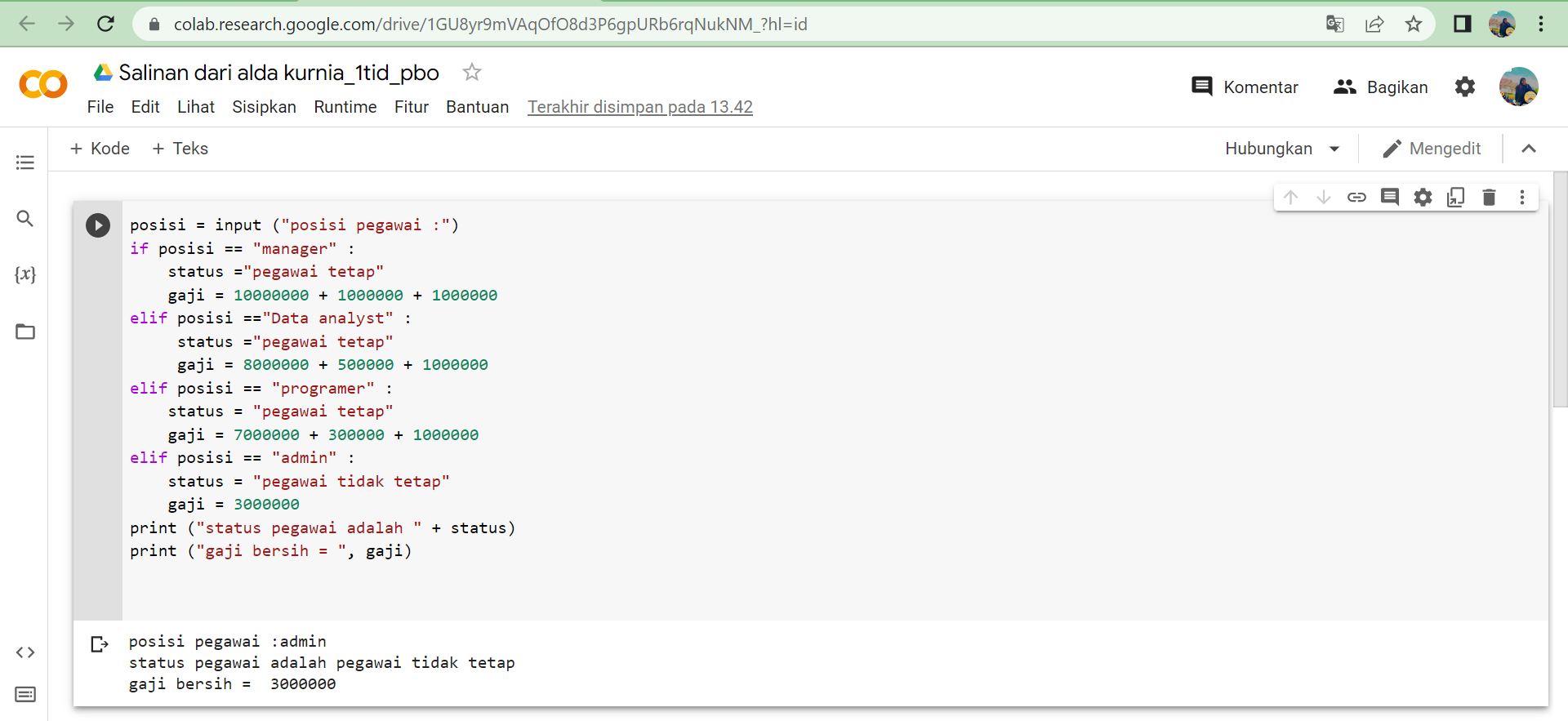Copy link to cell icon
Image resolution: width=1568 pixels, height=721 pixels.
[1356, 198]
